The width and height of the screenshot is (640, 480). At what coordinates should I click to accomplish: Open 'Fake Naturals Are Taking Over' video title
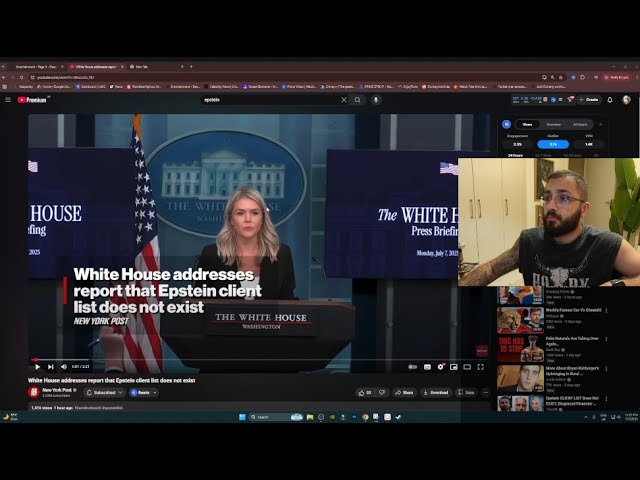[x=572, y=341]
